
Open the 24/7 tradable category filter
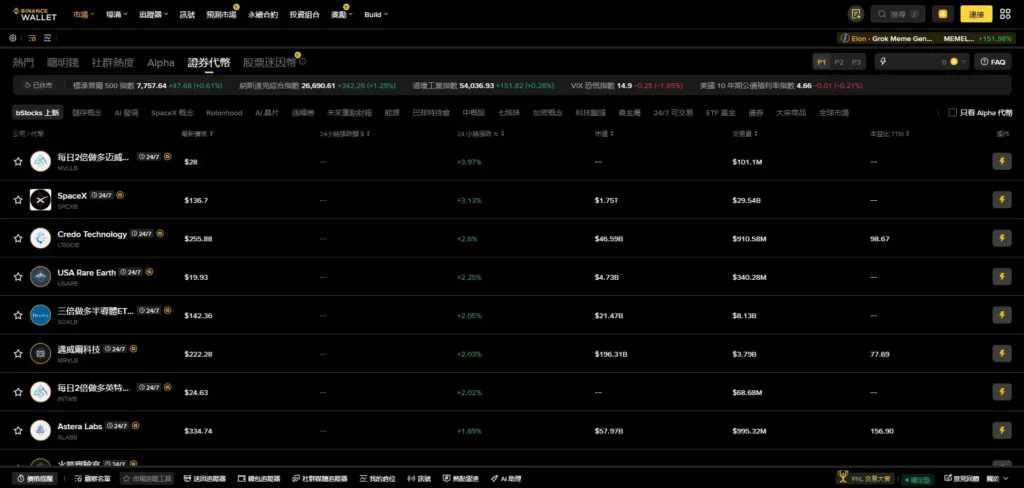pos(673,112)
